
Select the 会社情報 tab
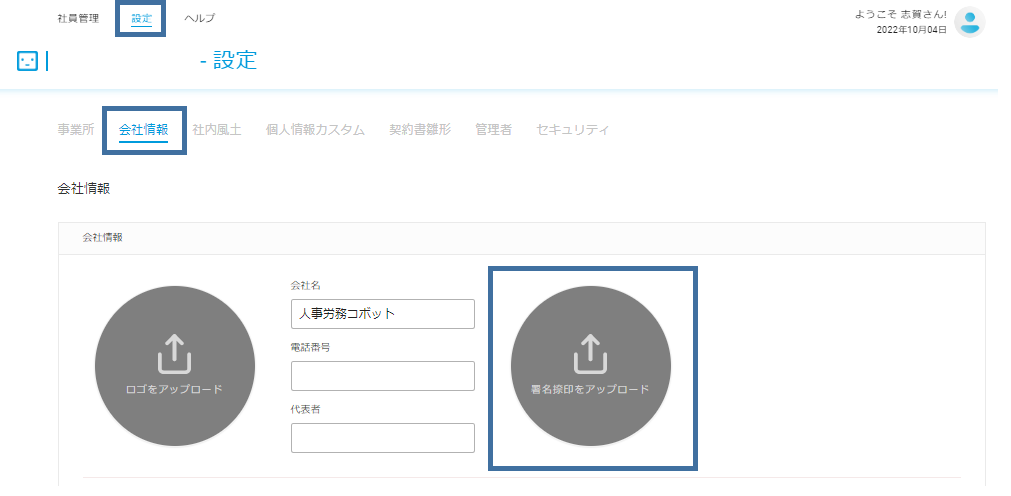point(143,129)
